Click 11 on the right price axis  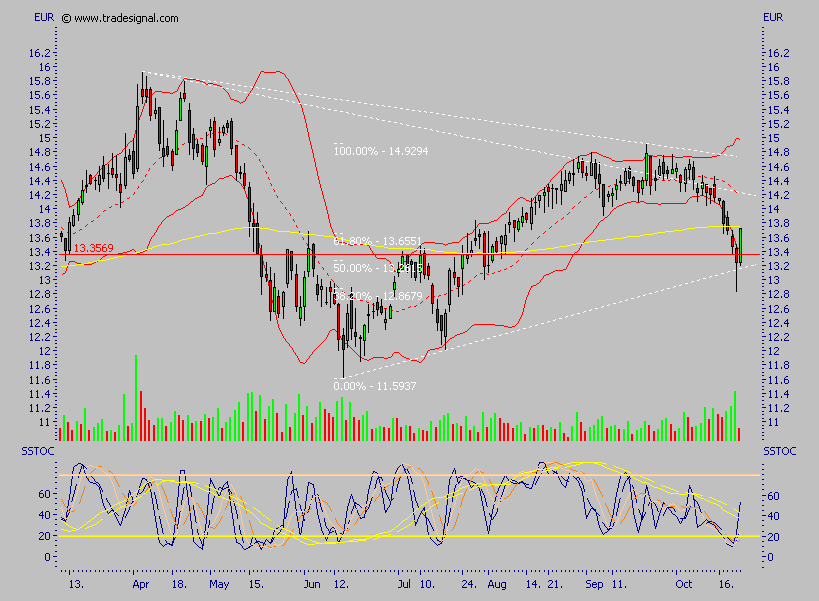tap(774, 422)
